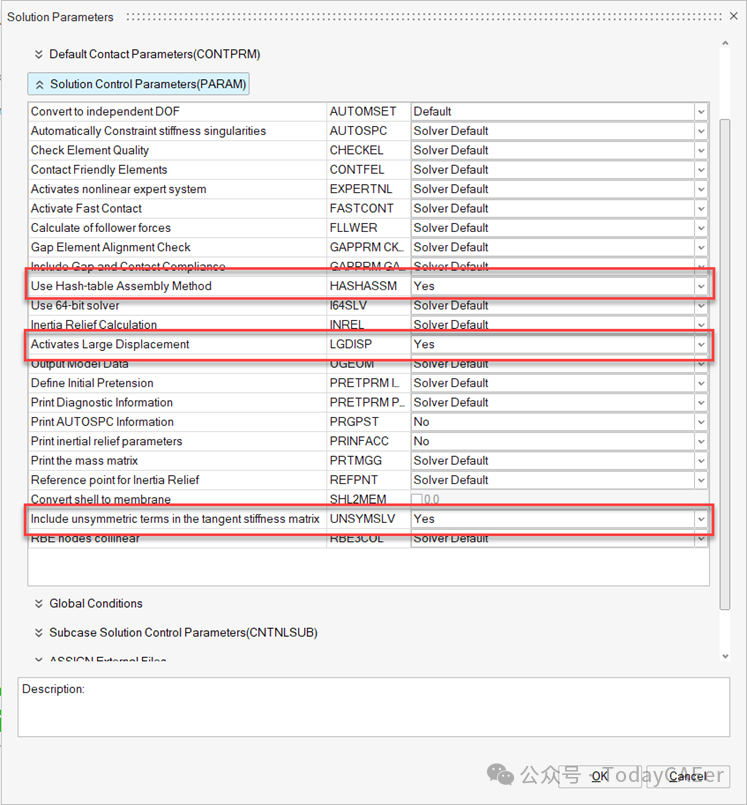Open FLLWER value dropdown
The height and width of the screenshot is (805, 747).
(701, 228)
